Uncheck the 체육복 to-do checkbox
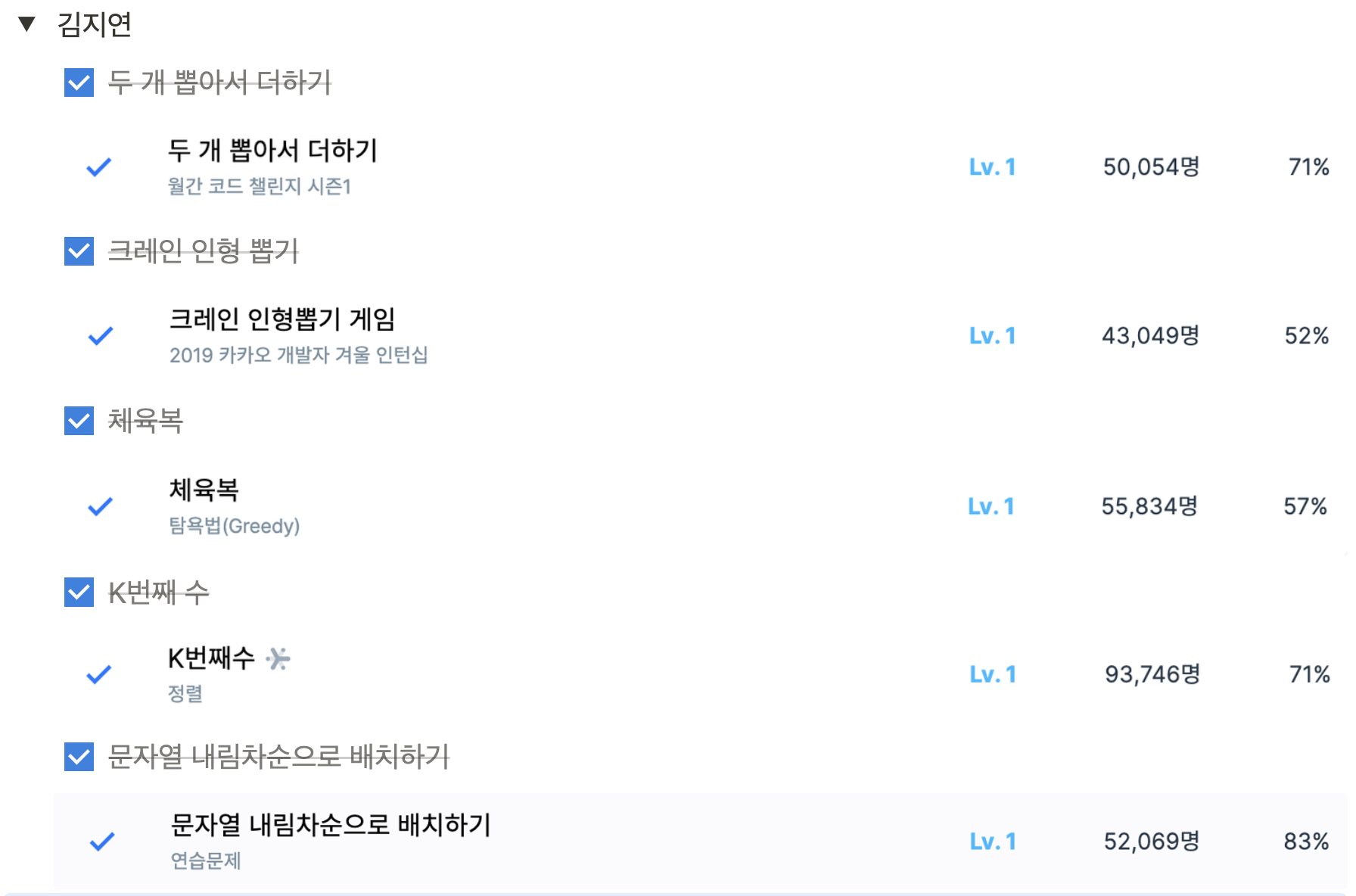Image resolution: width=1356 pixels, height=896 pixels. (x=79, y=421)
